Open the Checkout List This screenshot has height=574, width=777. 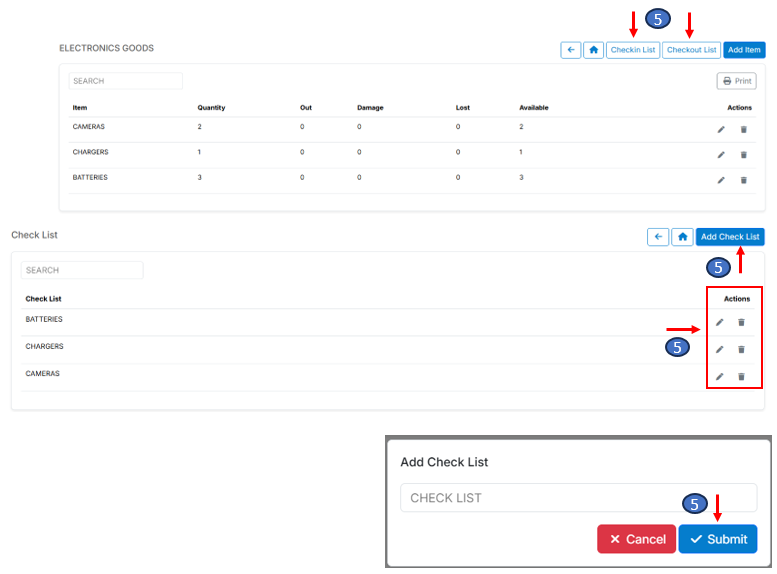click(x=691, y=50)
